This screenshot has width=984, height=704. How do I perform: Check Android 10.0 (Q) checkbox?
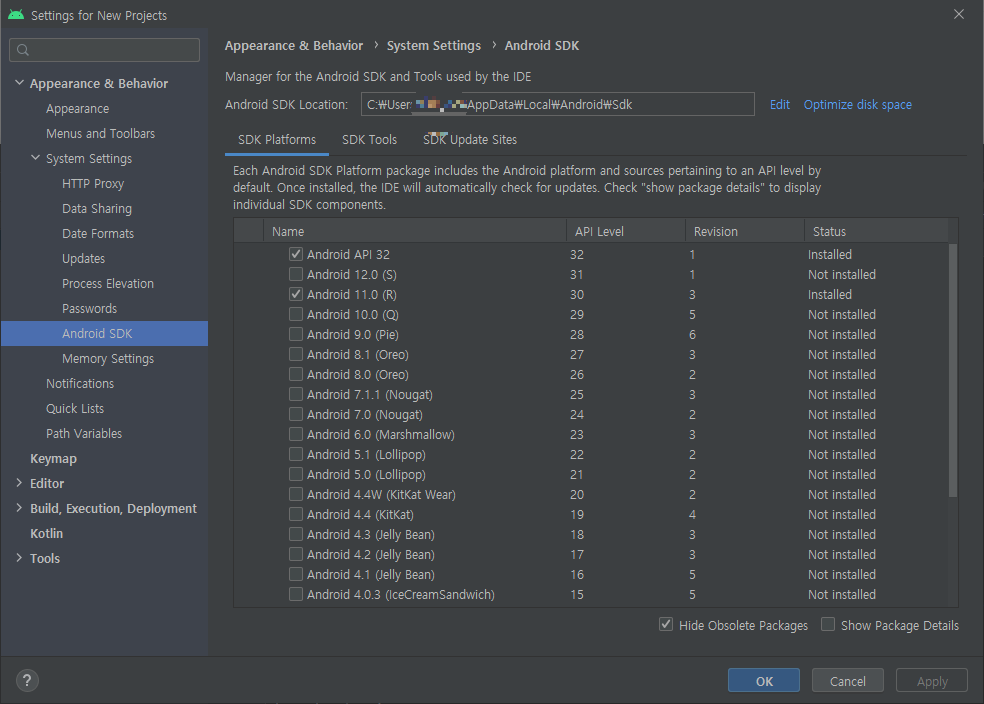(296, 314)
